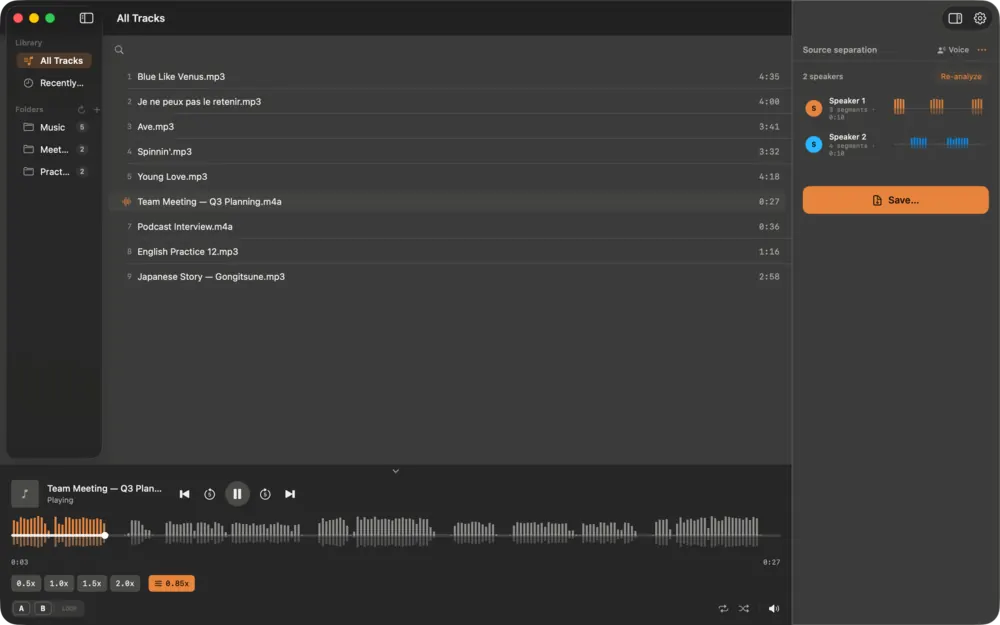Screen dimensions: 1000x625
Task: Set playback speed to 1.5x
Action: click(x=92, y=584)
